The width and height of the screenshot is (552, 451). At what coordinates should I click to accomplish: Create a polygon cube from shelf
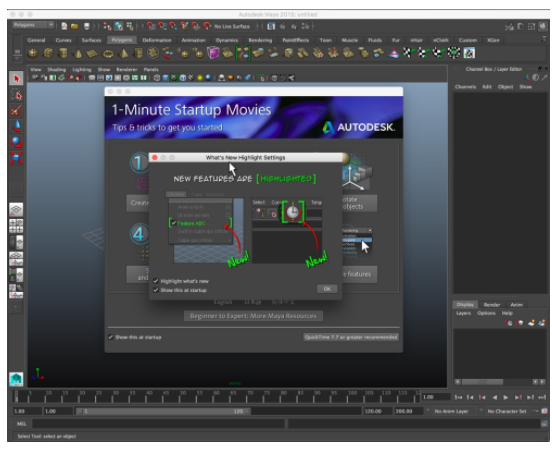click(x=48, y=53)
